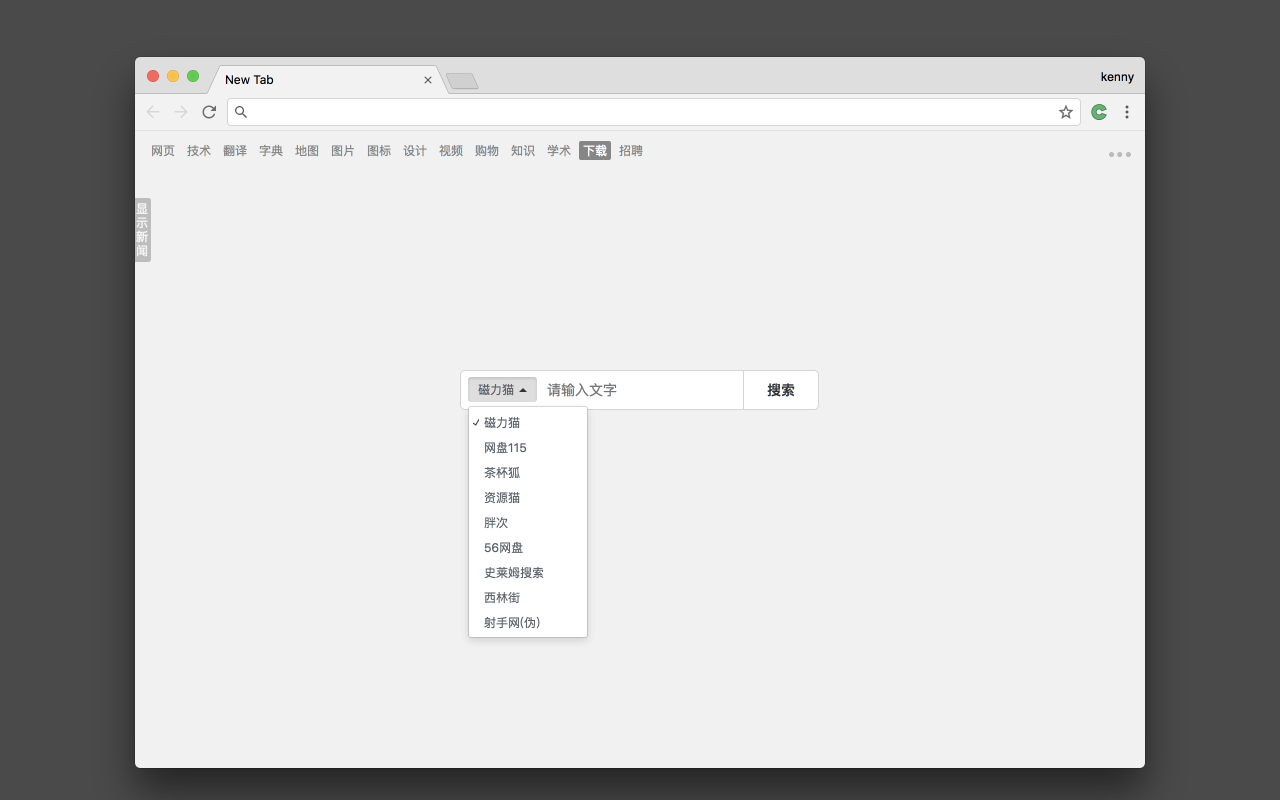The image size is (1280, 800).
Task: Click the 请输入文字 search field
Action: point(640,390)
